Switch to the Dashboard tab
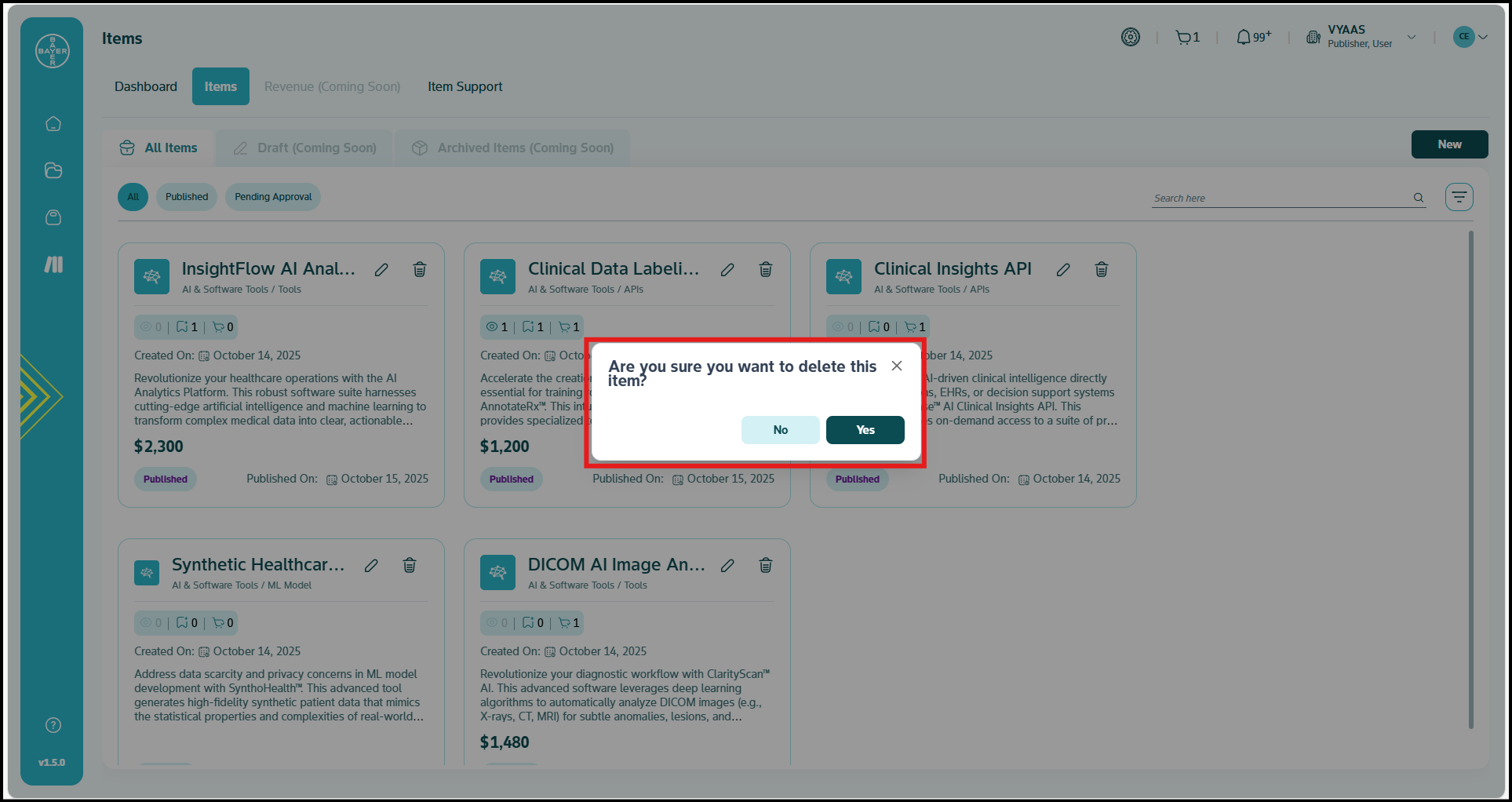This screenshot has height=802, width=1512. coord(146,86)
